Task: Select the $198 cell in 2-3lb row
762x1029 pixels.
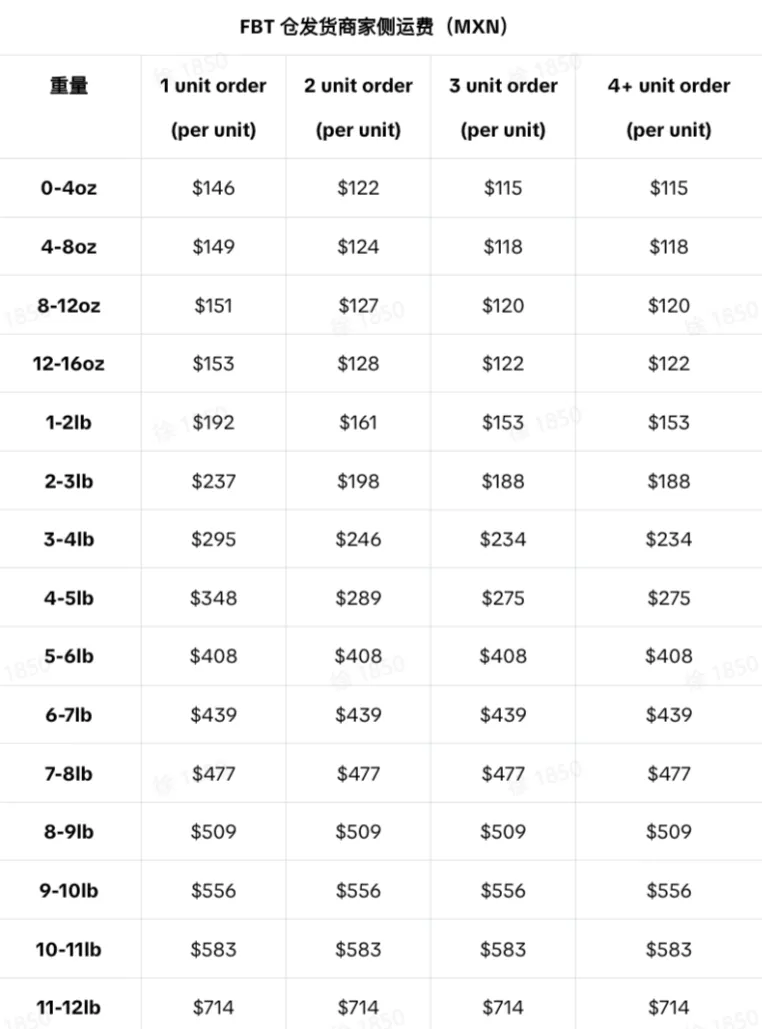Action: click(358, 481)
